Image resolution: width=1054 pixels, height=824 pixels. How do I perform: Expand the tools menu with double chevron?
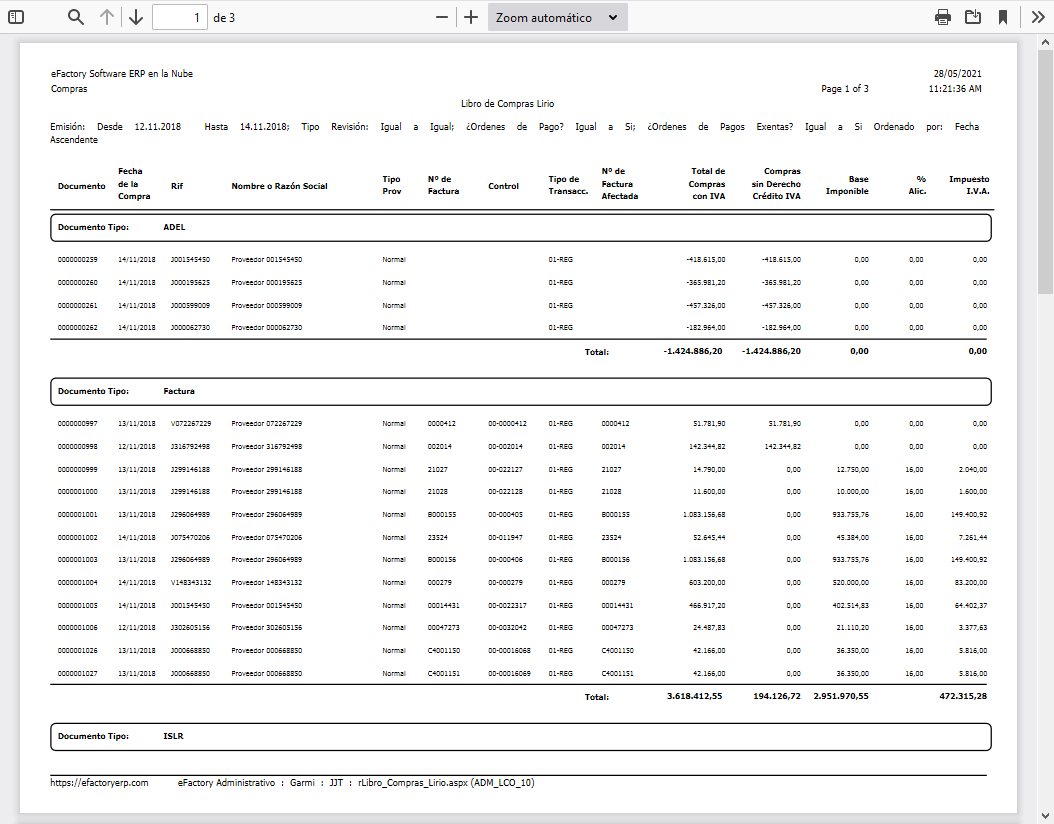1038,17
